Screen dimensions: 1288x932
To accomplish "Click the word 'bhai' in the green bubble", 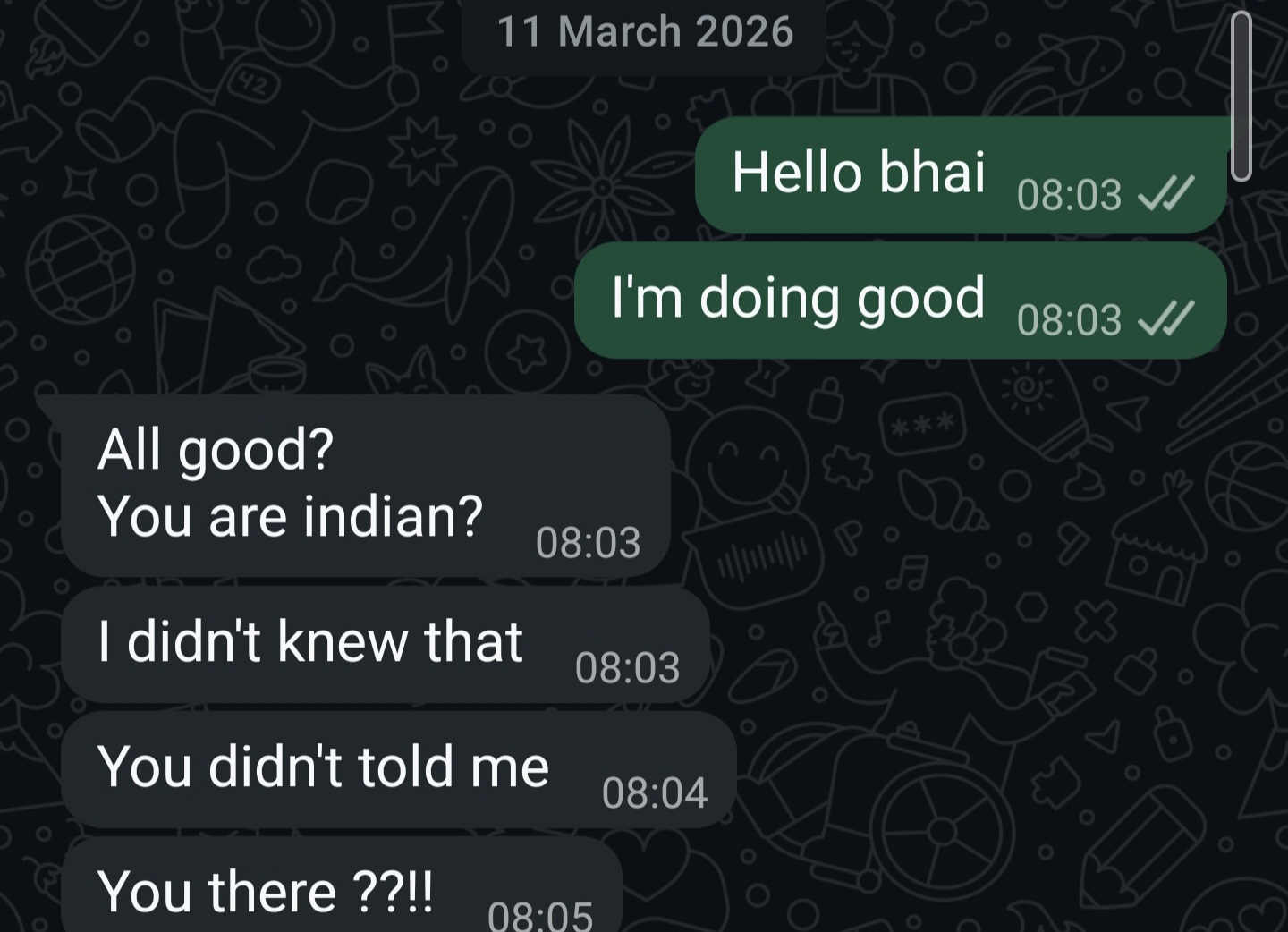I will (x=932, y=171).
